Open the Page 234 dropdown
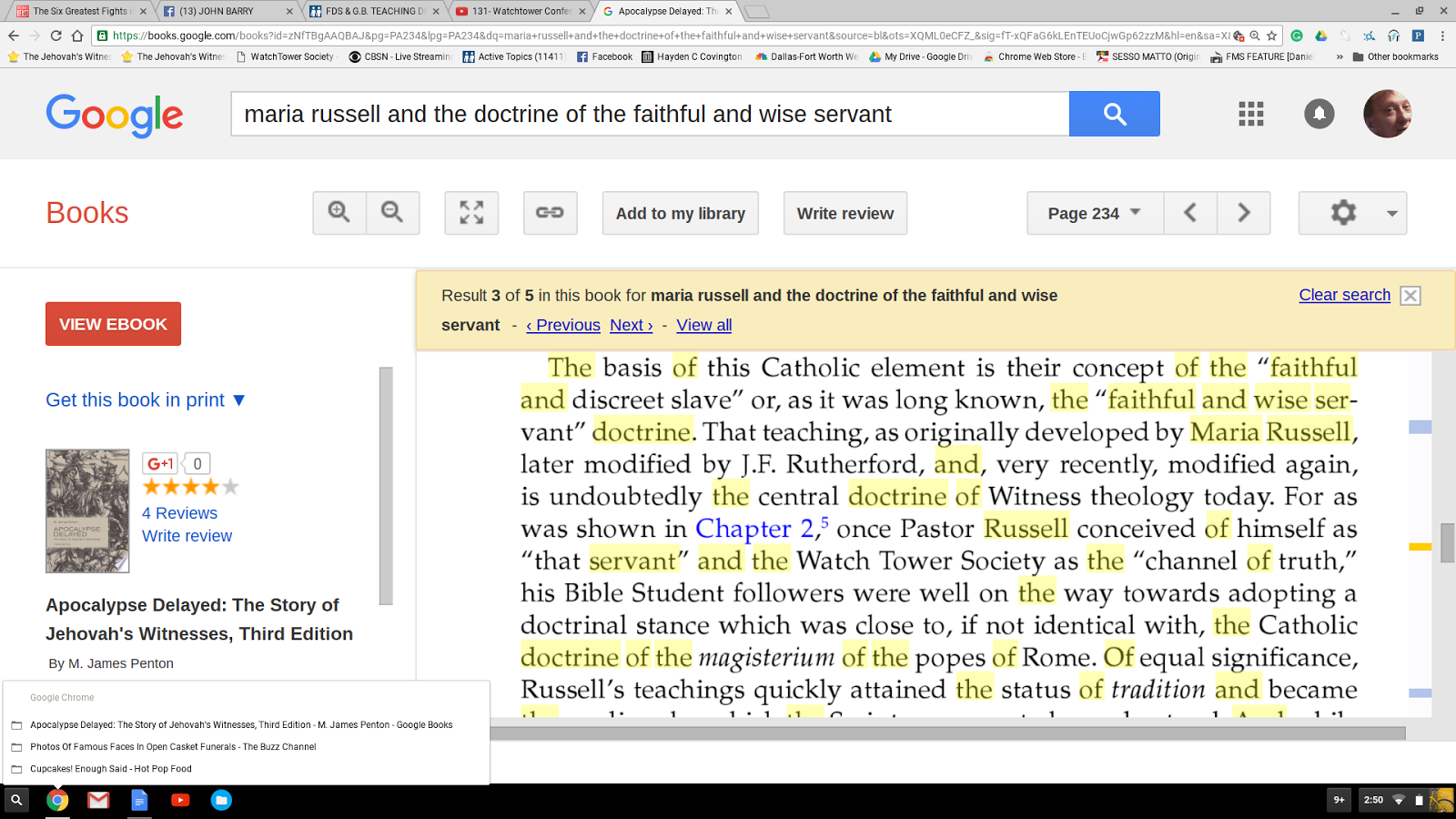The image size is (1456, 819). tap(1096, 213)
